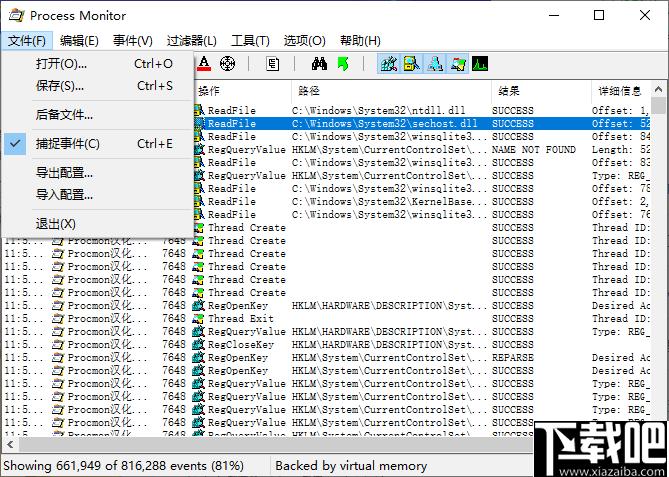This screenshot has height=477, width=669.
Task: Toggle Show Process and Thread Activity icon
Action: 458,64
